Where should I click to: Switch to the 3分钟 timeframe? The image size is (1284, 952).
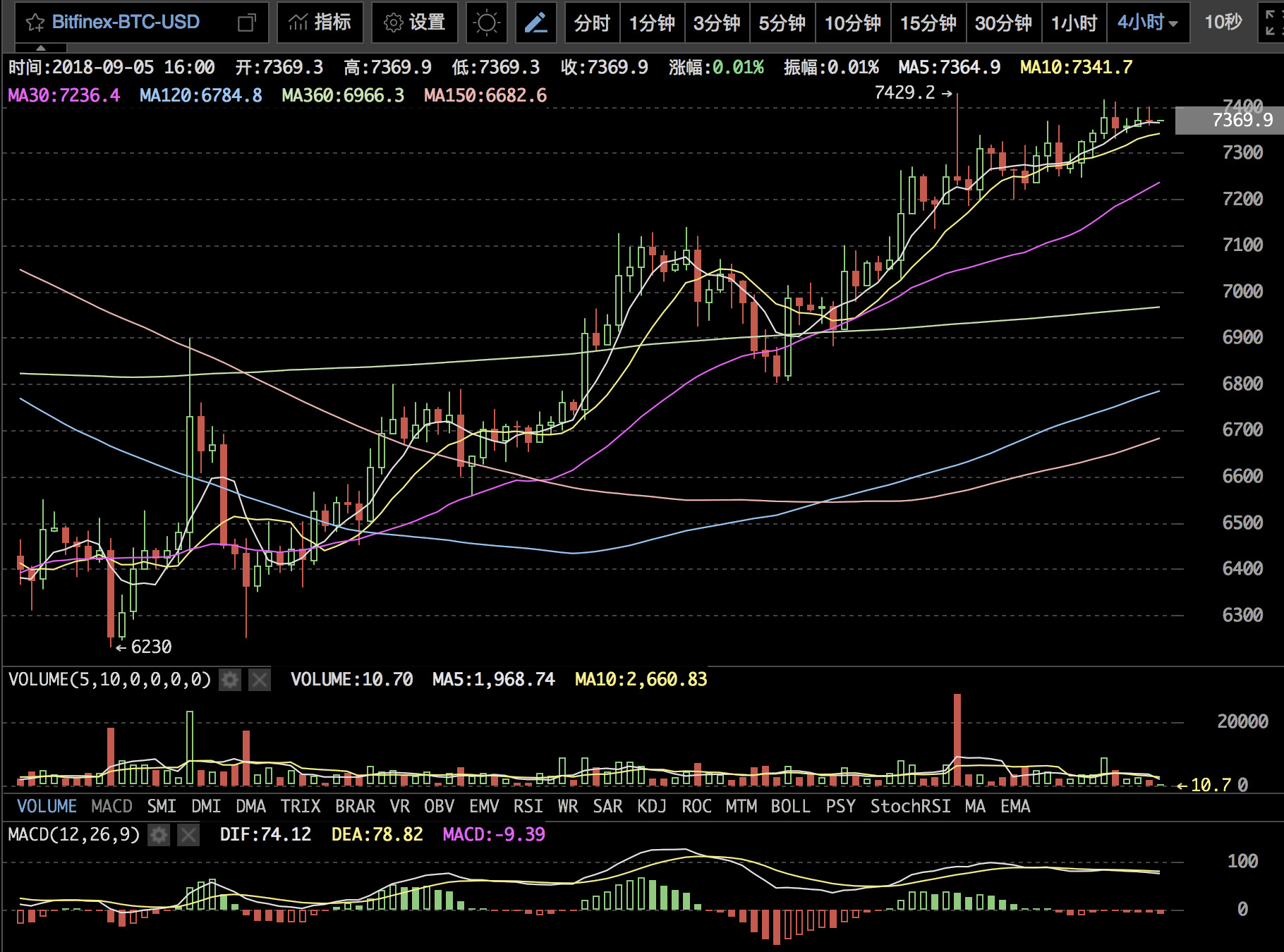coord(717,23)
